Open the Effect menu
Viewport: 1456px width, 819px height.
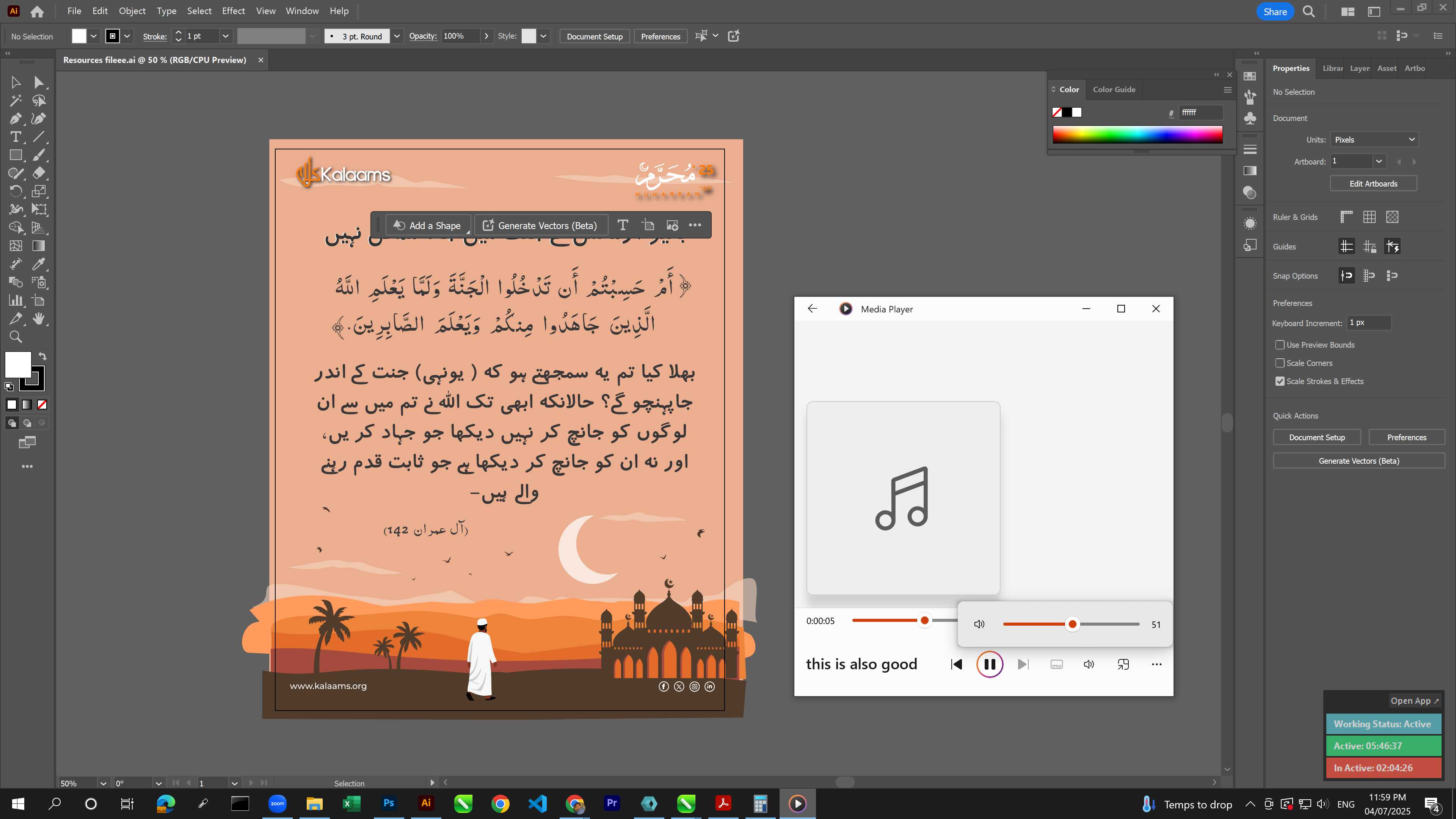point(233,11)
